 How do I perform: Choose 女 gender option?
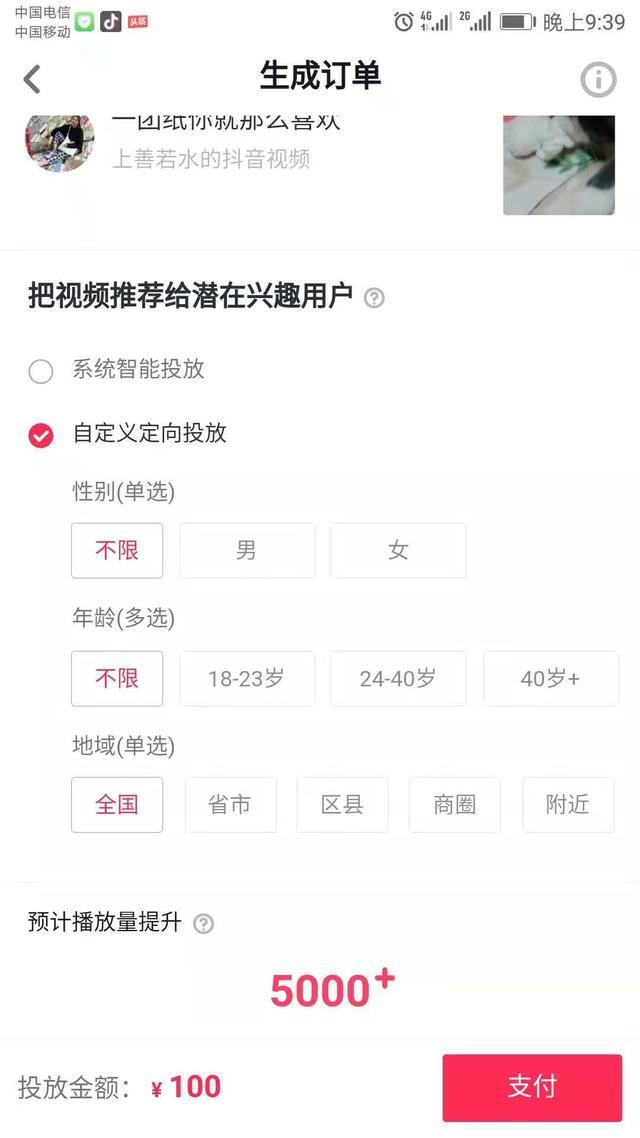tap(398, 550)
